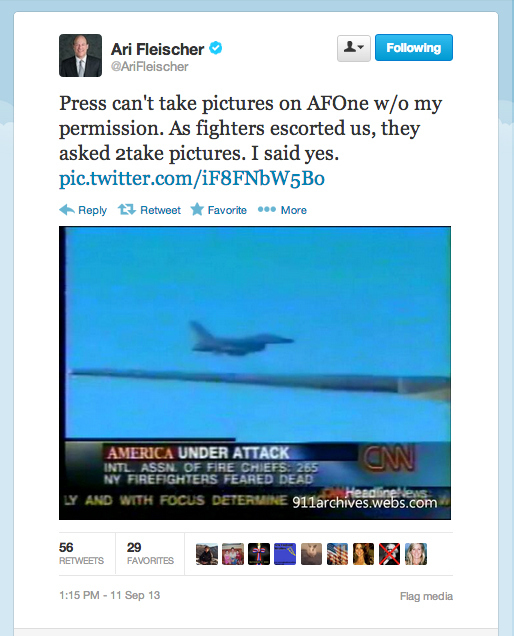Click the red-crossed avatar icon
This screenshot has height=636, width=514.
coord(389,554)
